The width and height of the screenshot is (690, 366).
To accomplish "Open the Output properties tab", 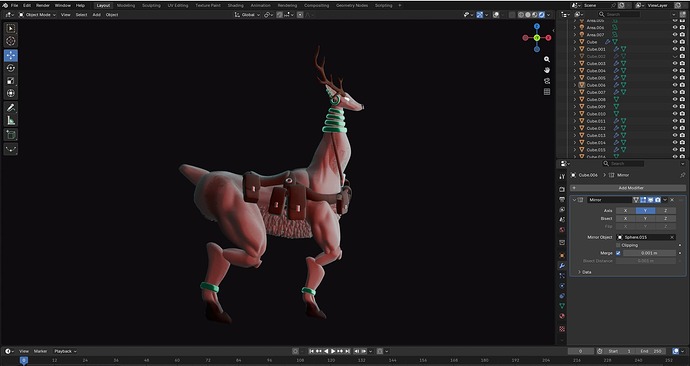I will pos(562,199).
